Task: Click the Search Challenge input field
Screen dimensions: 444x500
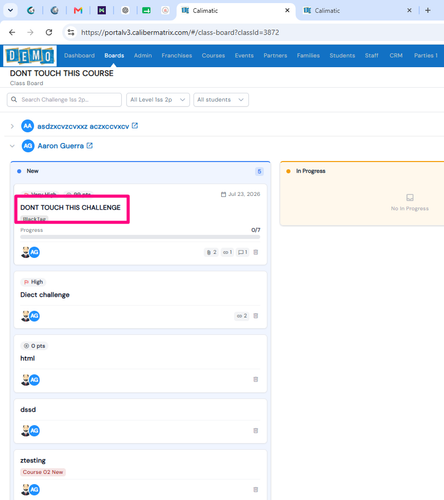Action: [x=64, y=100]
